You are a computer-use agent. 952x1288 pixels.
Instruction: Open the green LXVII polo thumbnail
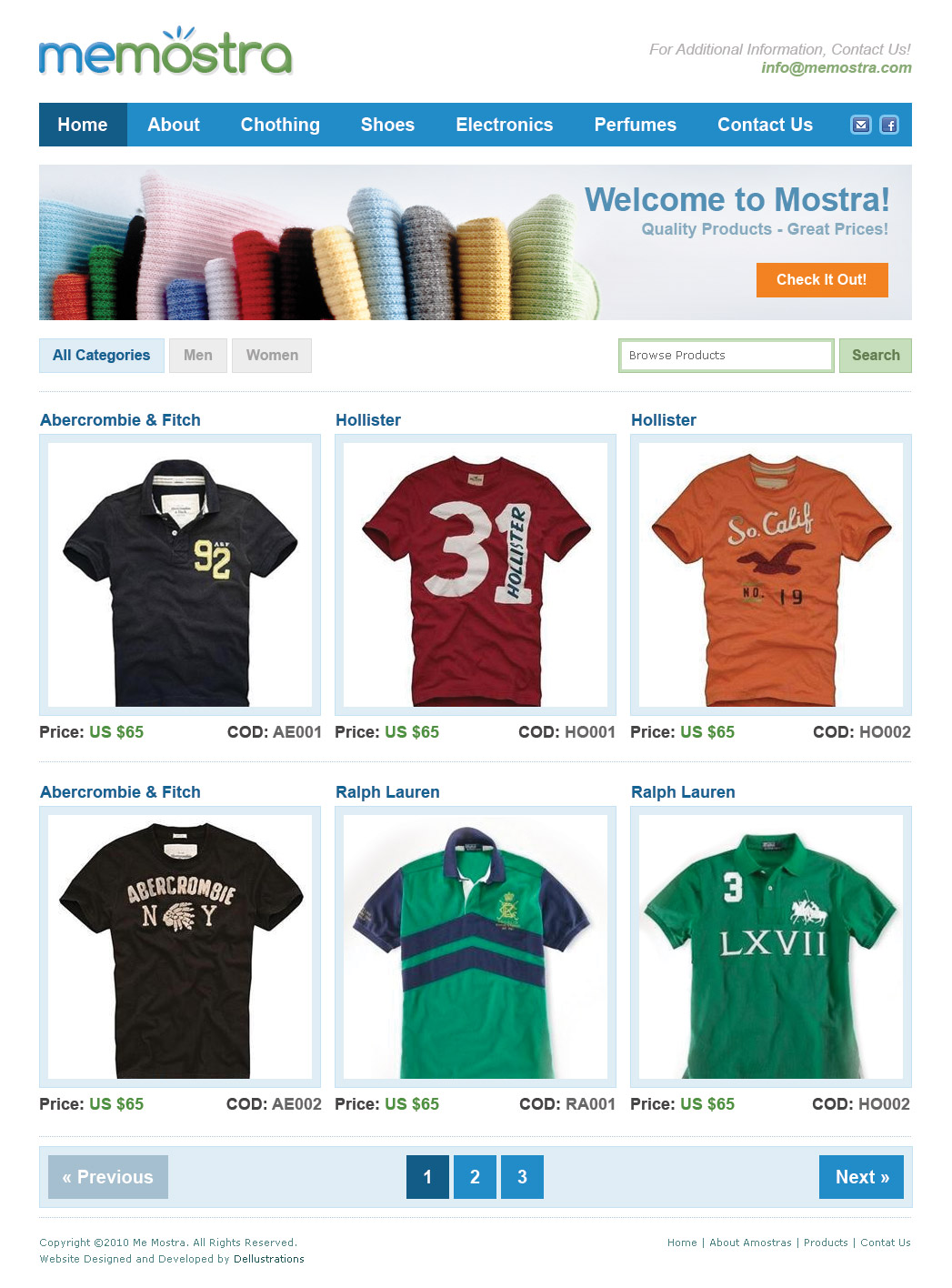(x=771, y=947)
